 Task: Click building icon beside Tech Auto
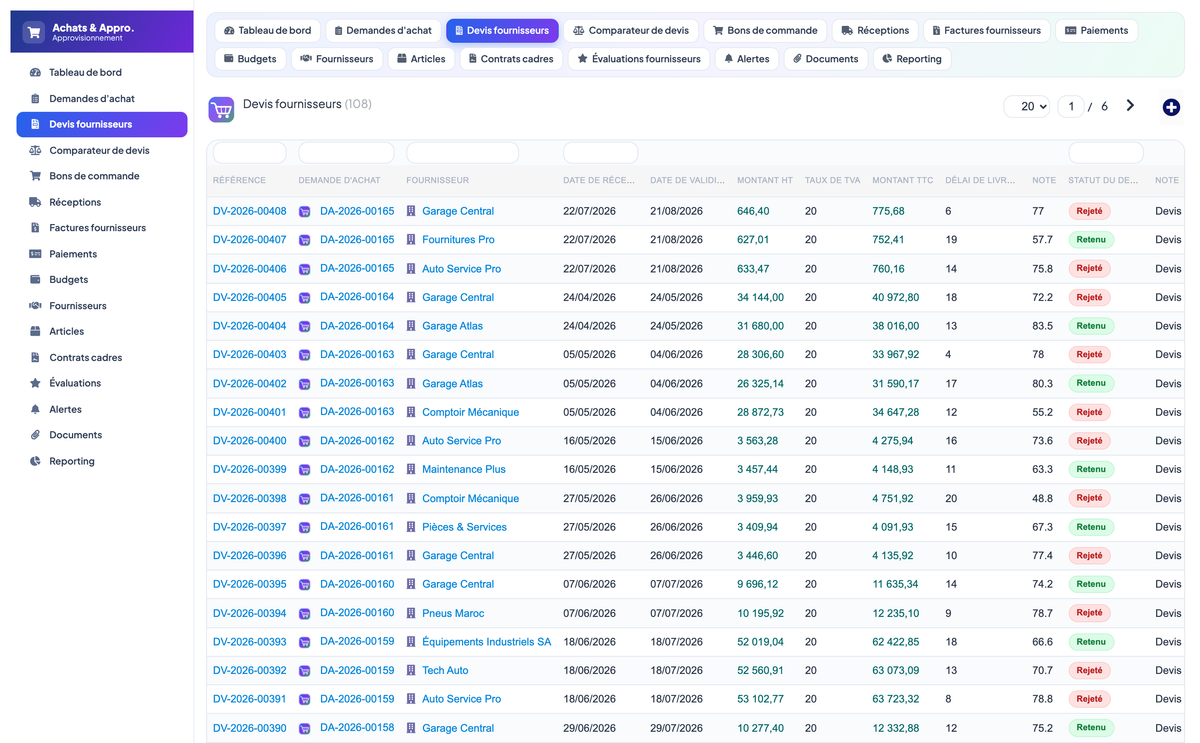tap(411, 671)
